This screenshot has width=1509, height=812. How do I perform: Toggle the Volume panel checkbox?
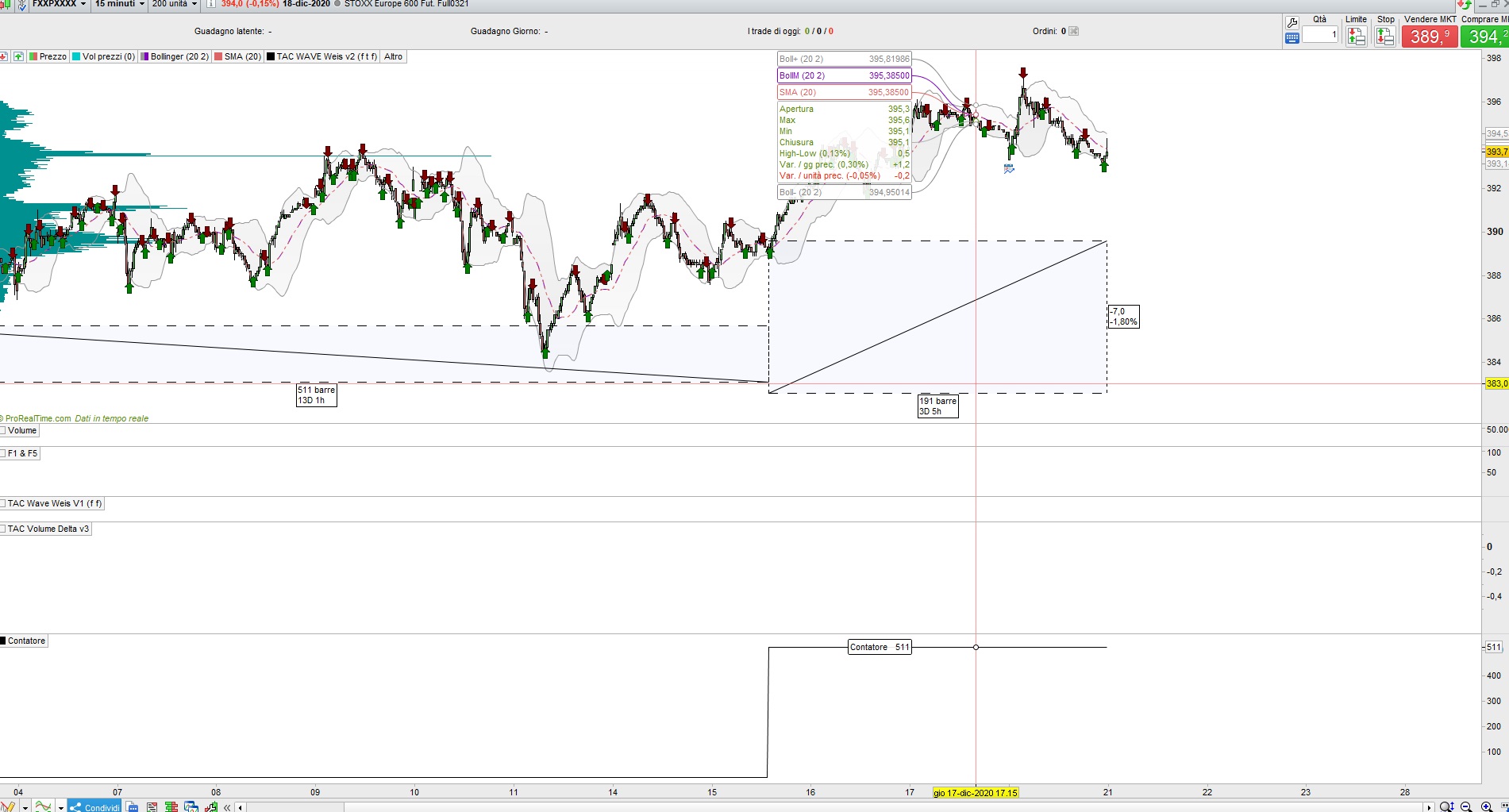3,430
